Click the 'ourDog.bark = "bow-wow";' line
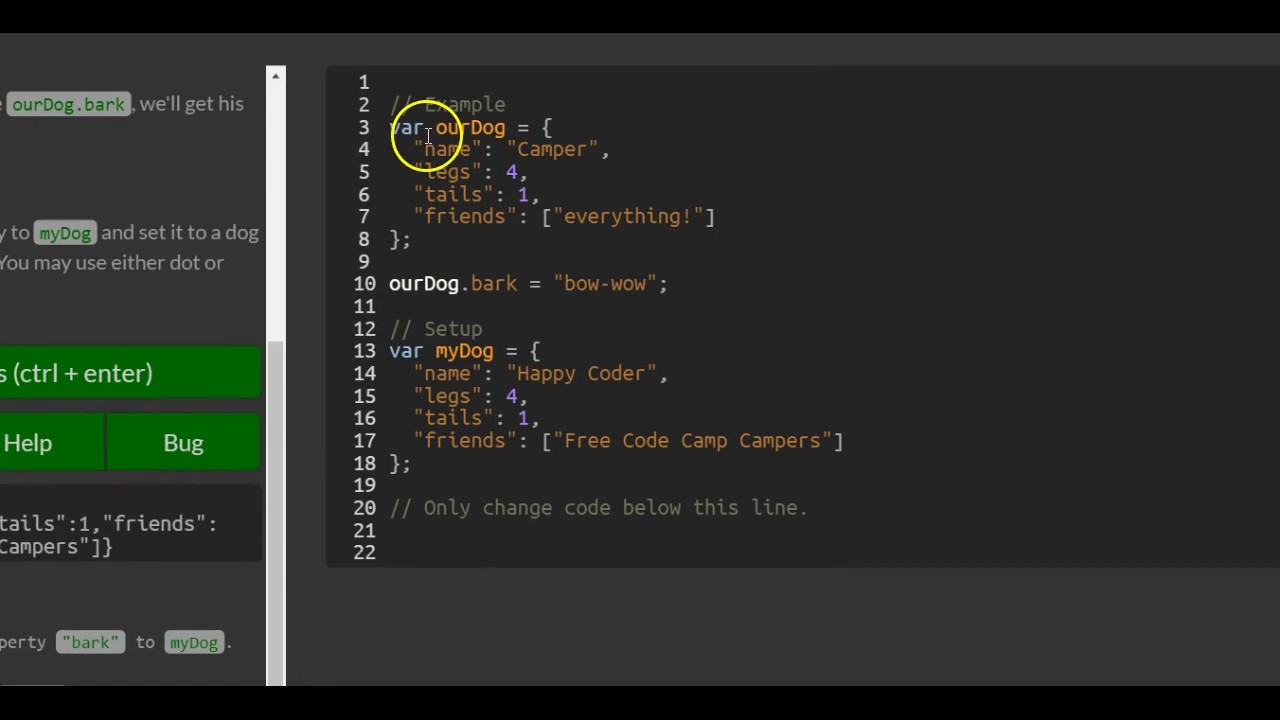The height and width of the screenshot is (720, 1280). [528, 284]
